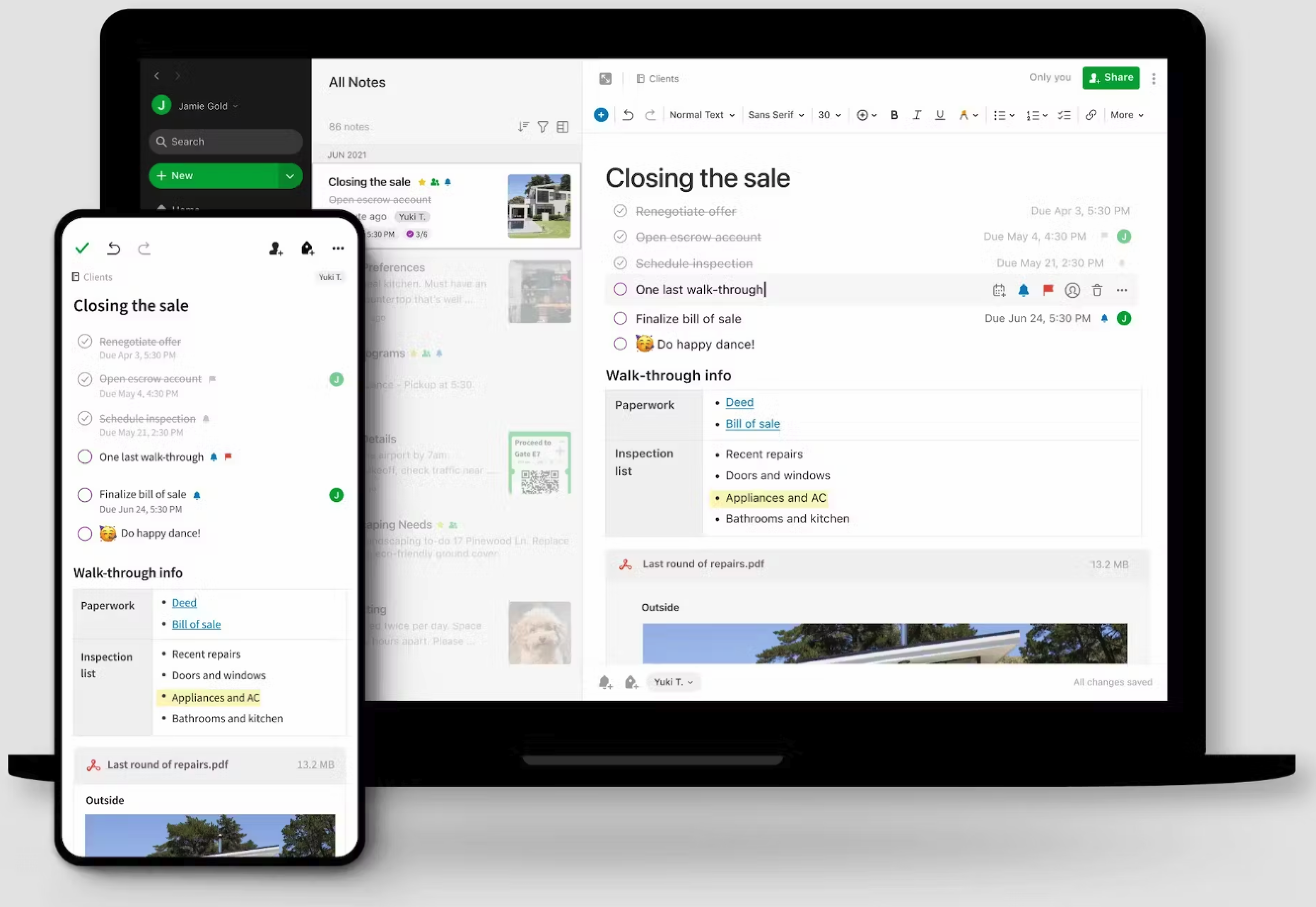Expand the font size 30 dropdown
The width and height of the screenshot is (1316, 907).
coord(836,114)
